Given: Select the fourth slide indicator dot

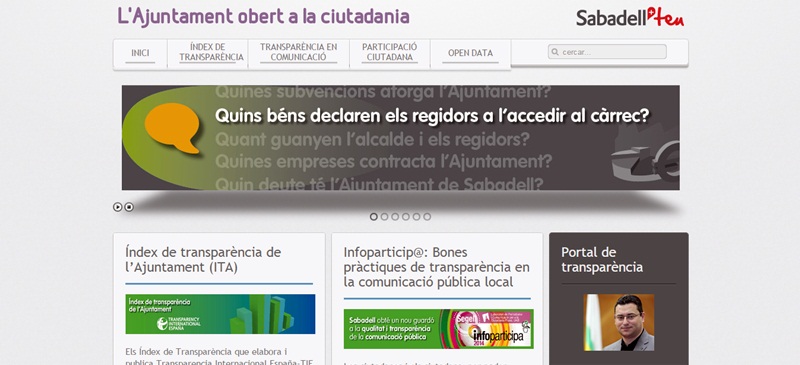Looking at the screenshot, I should pyautogui.click(x=406, y=216).
